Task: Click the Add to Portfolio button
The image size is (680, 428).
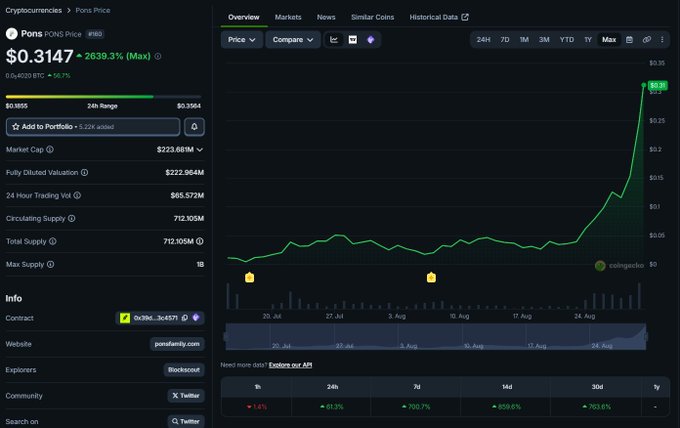Action: tap(93, 127)
